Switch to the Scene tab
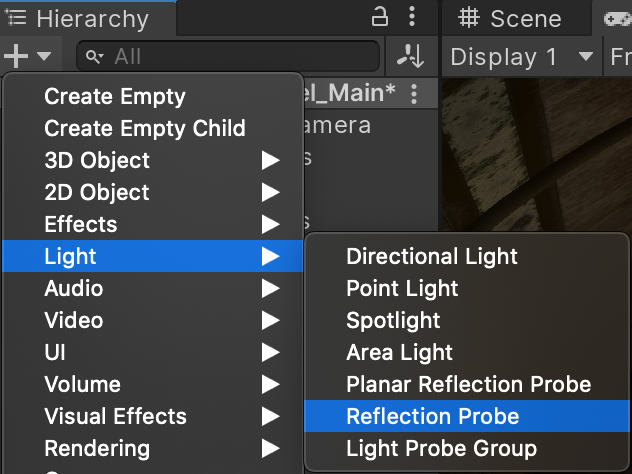 tap(512, 18)
